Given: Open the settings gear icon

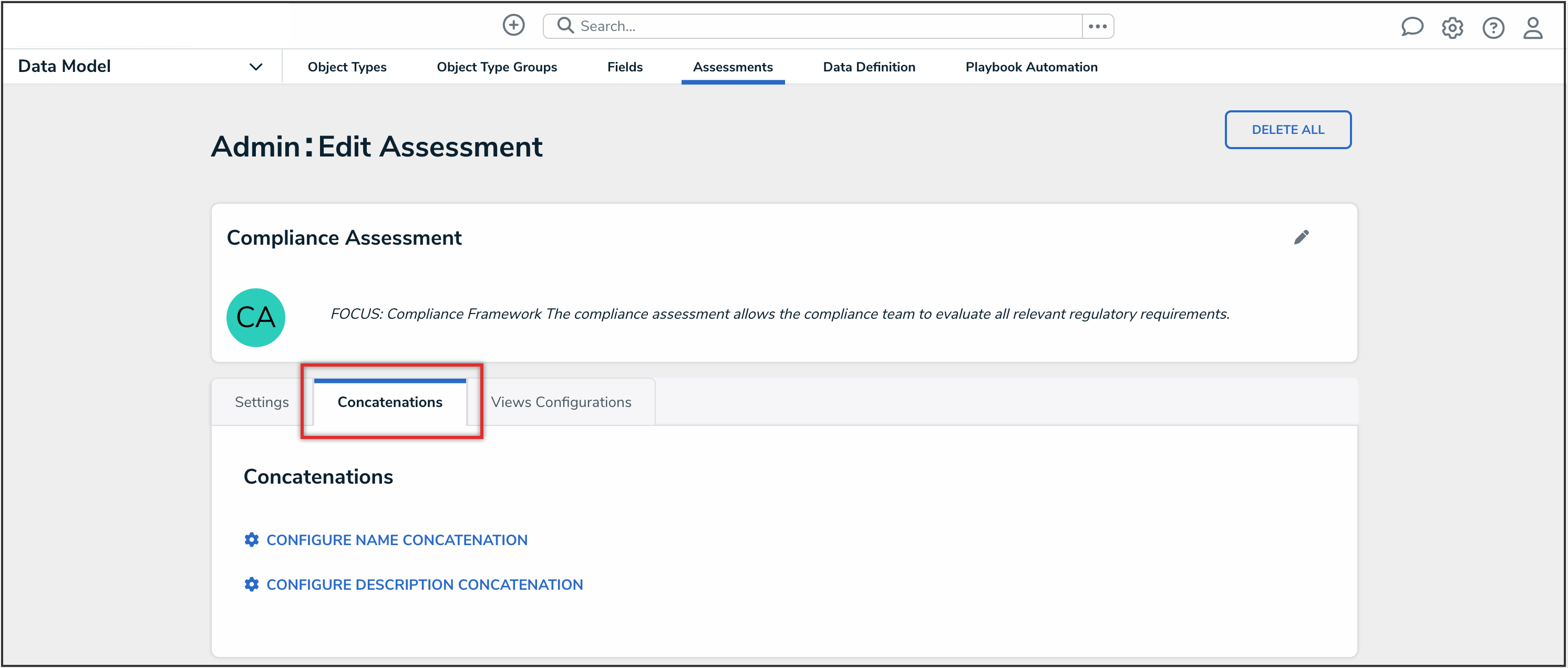Looking at the screenshot, I should (x=1452, y=27).
